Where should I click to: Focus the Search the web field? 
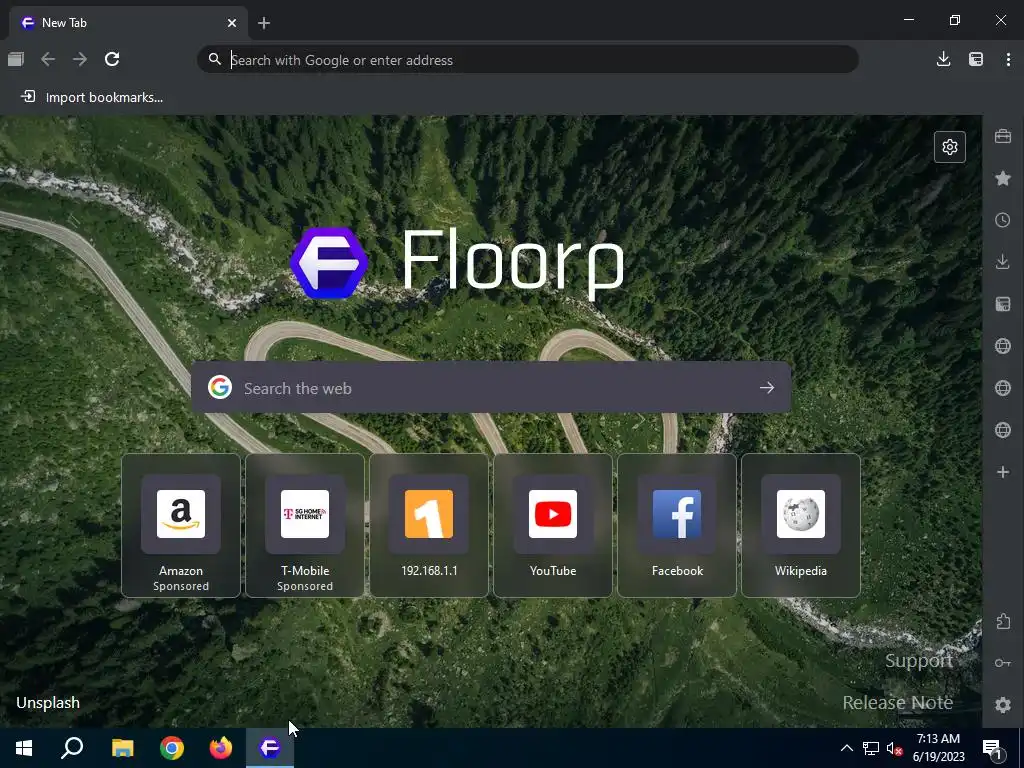coord(491,388)
